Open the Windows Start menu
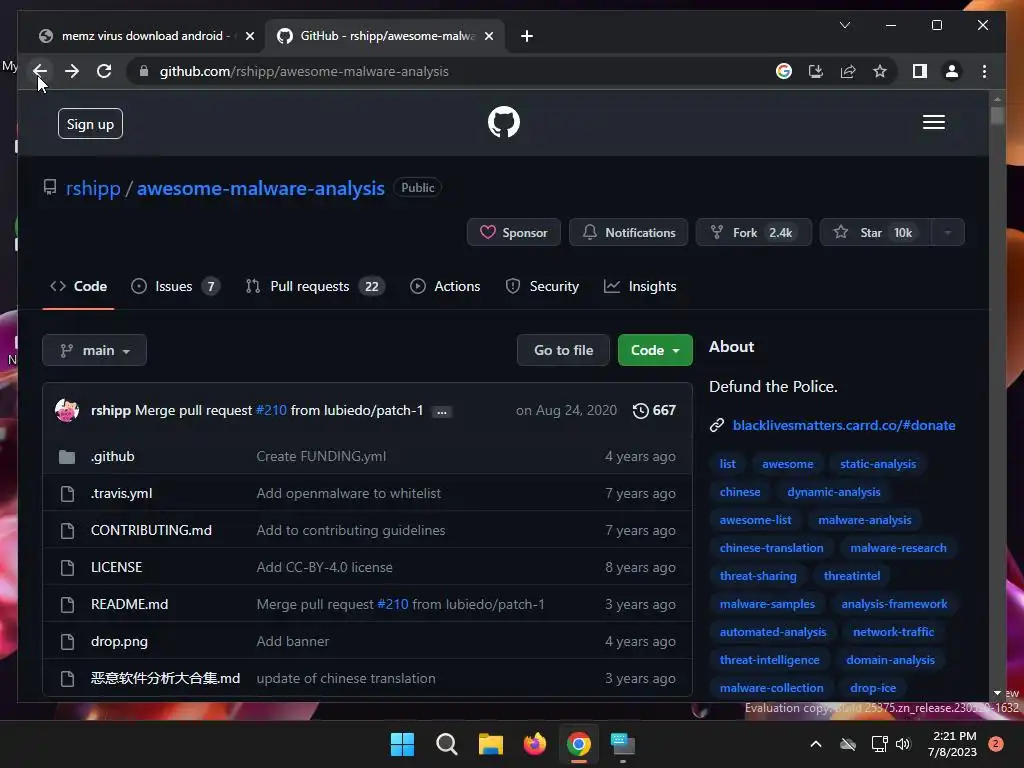 tap(402, 744)
